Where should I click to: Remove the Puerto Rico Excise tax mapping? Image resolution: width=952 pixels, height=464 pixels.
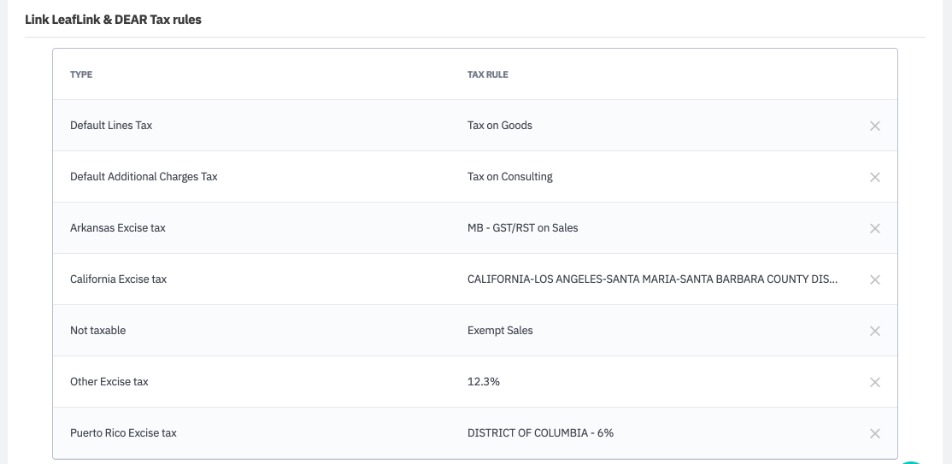tap(875, 433)
